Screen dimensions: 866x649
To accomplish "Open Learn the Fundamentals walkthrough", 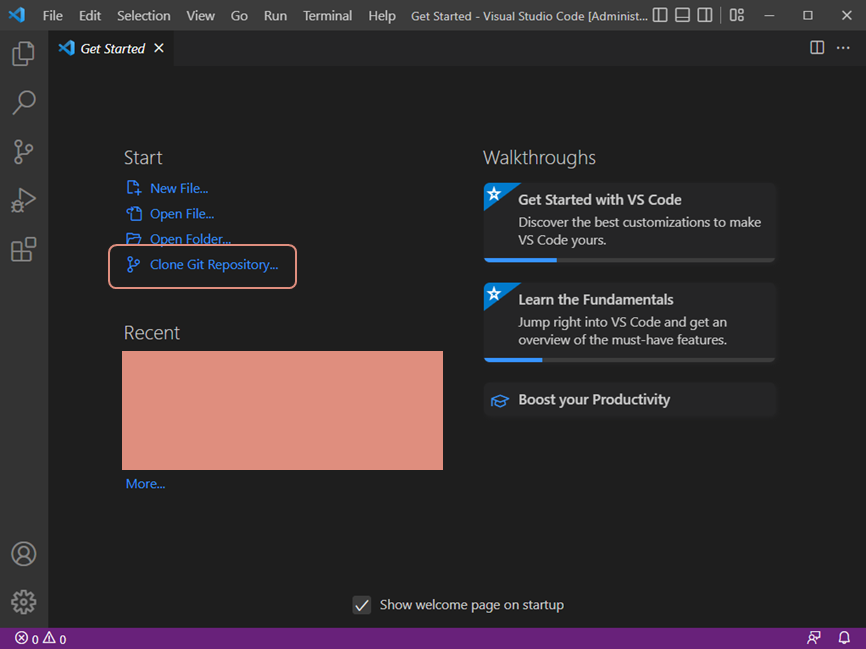I will pos(630,322).
